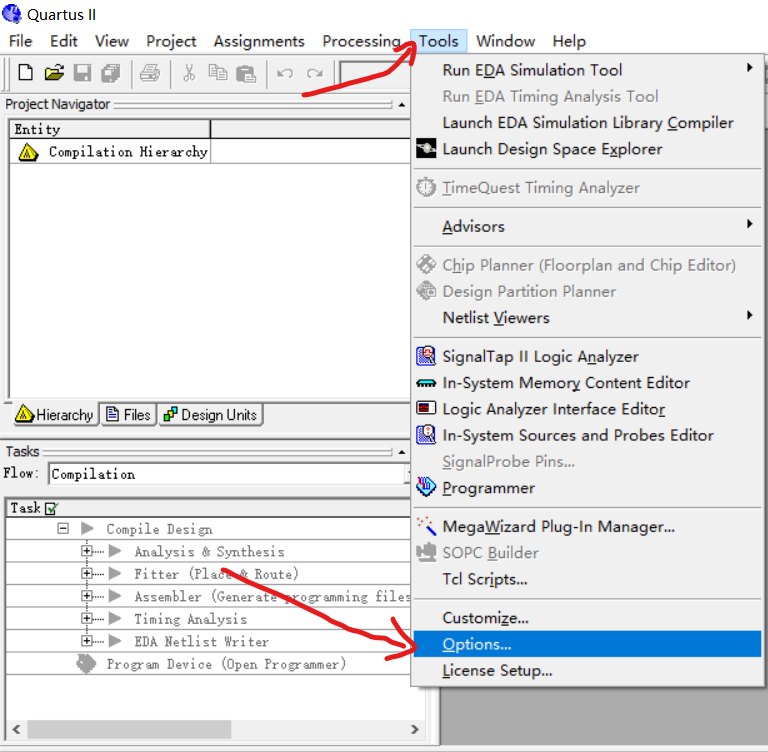Launch the Programmer from Tools menu
This screenshot has height=752, width=768.
[488, 488]
